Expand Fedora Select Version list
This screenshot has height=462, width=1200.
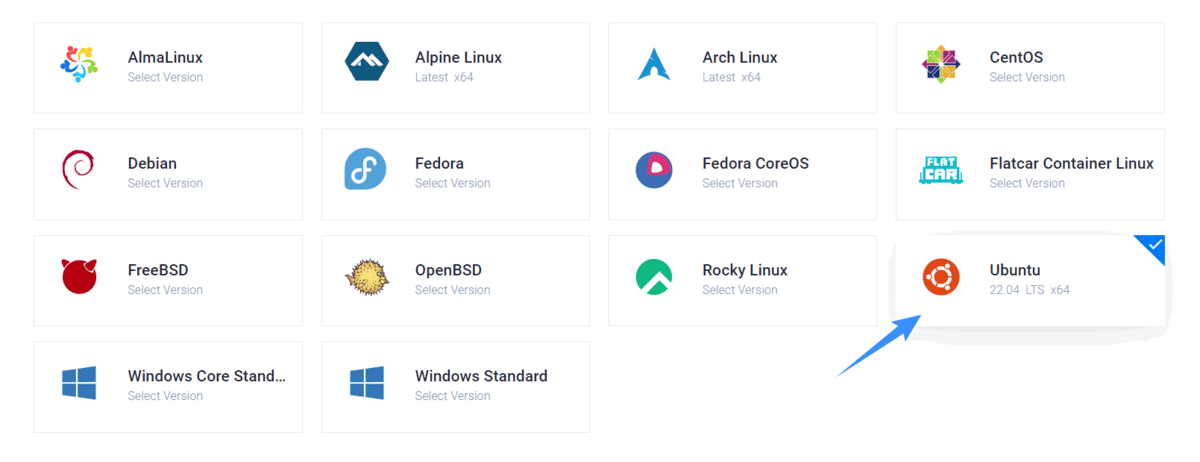452,183
